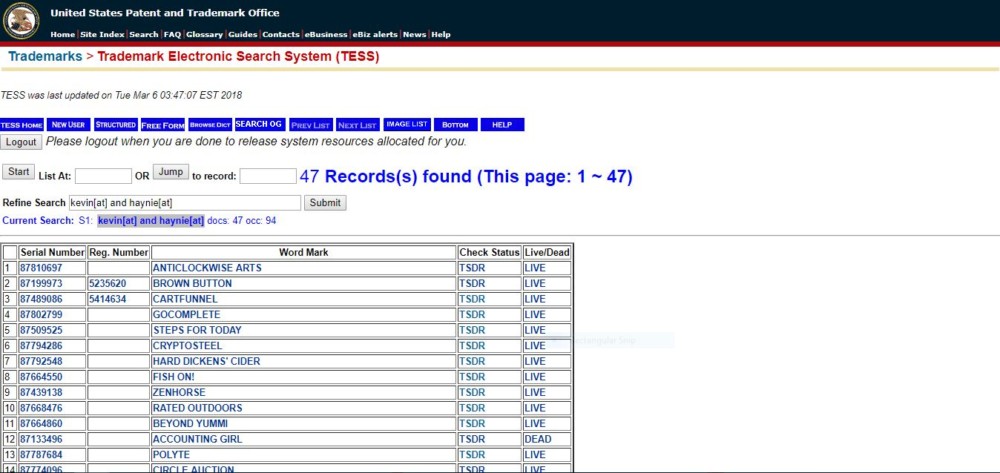Jump to Bottom of the page
This screenshot has width=1000, height=473.
[x=455, y=125]
